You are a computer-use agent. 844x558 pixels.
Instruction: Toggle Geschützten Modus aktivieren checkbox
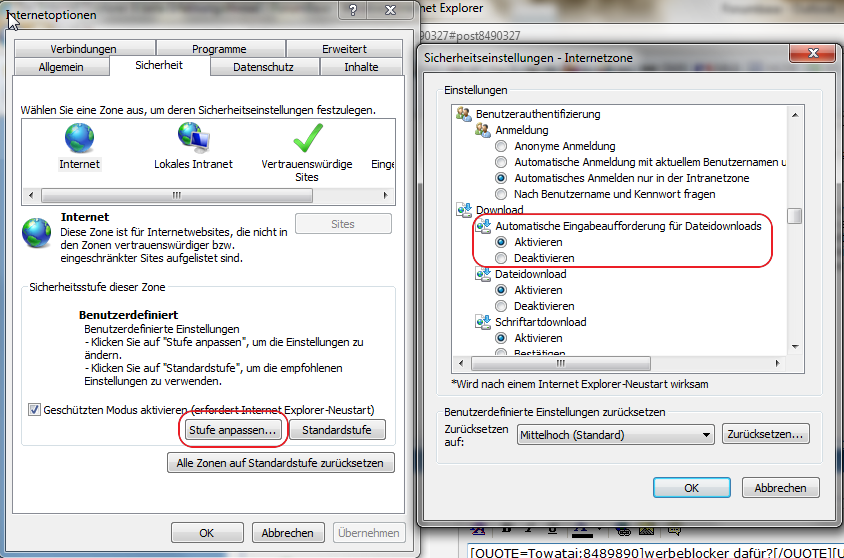click(34, 410)
